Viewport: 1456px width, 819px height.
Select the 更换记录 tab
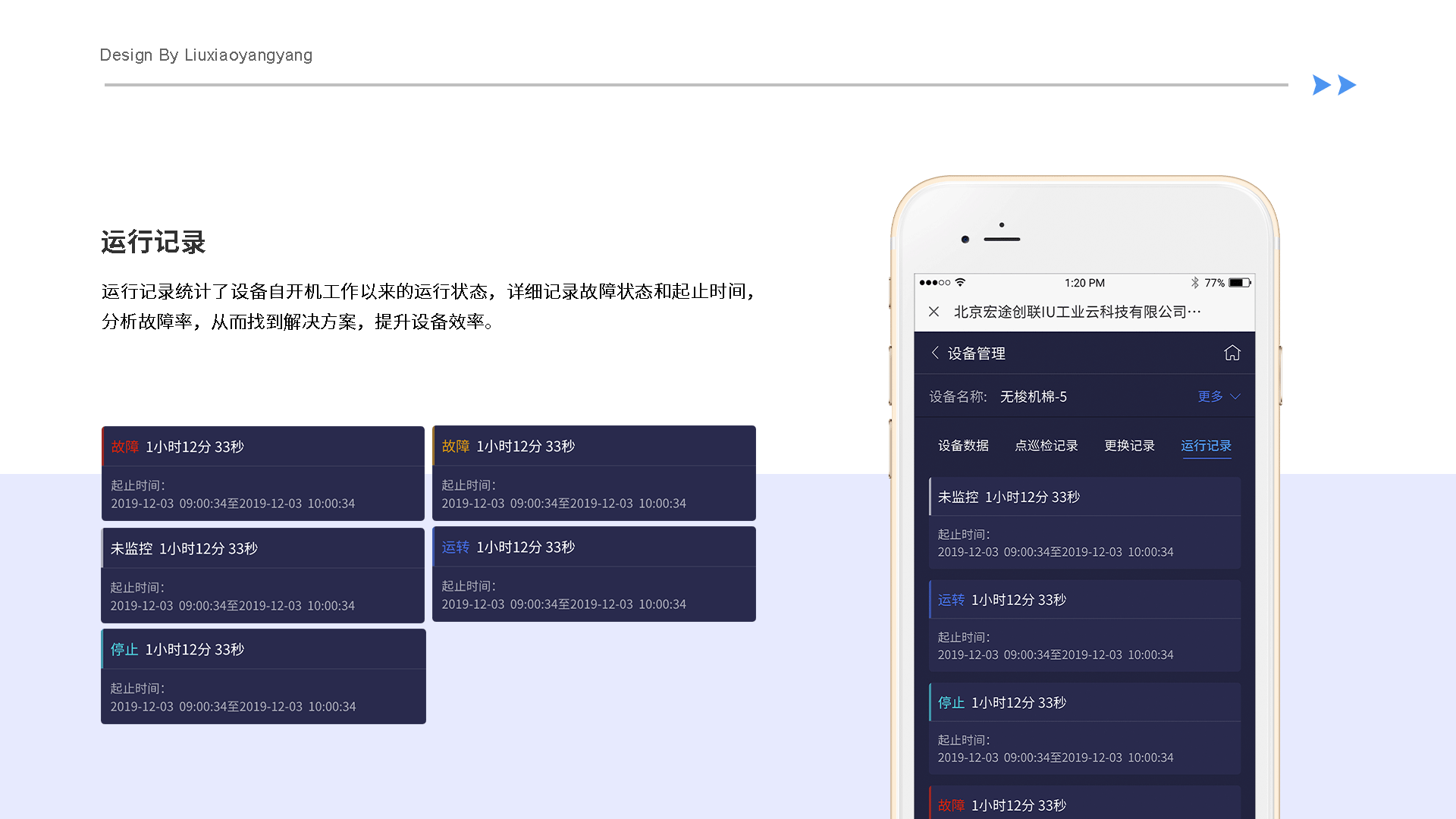pos(1129,446)
